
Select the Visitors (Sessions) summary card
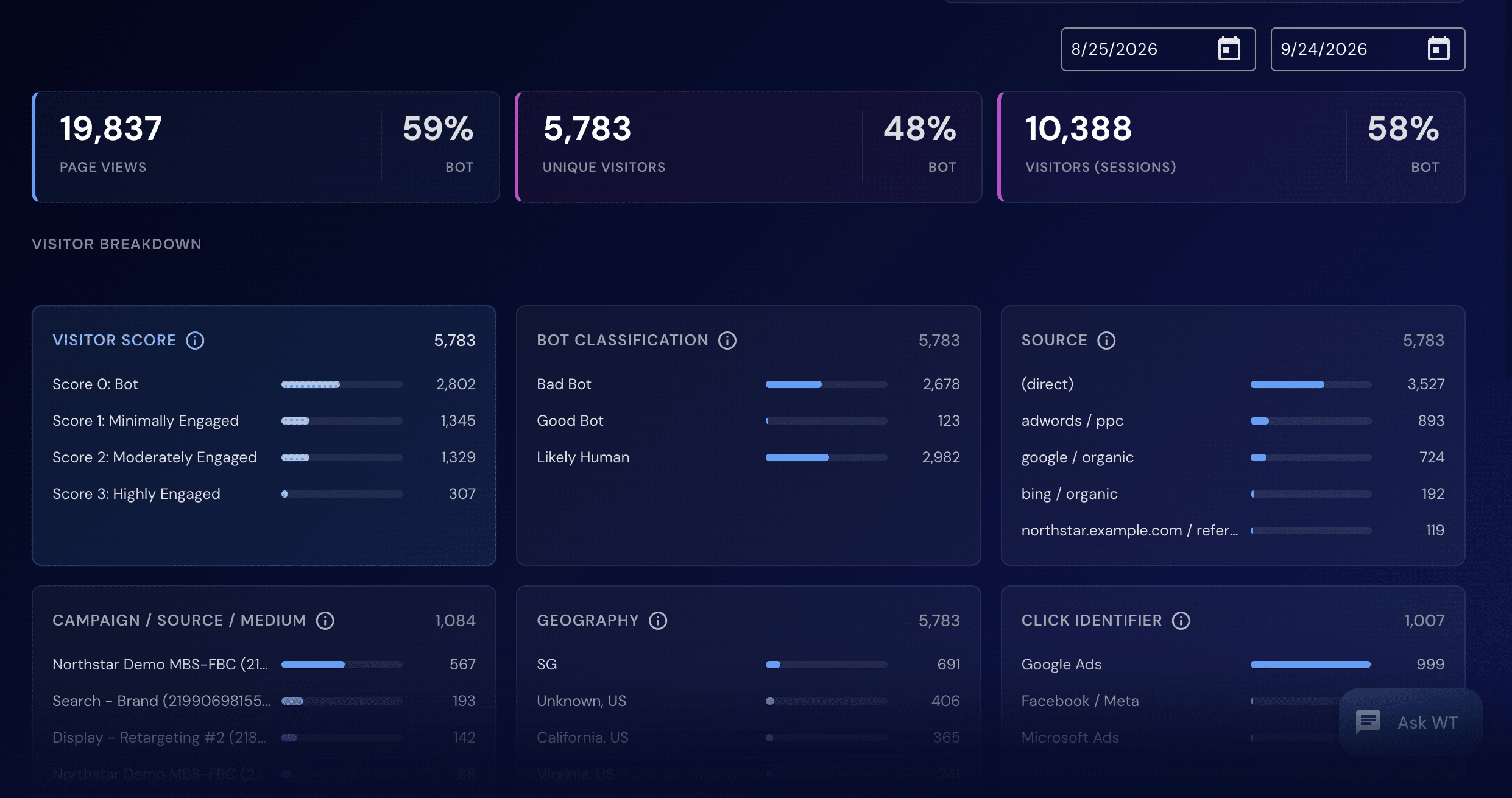pyautogui.click(x=1231, y=147)
